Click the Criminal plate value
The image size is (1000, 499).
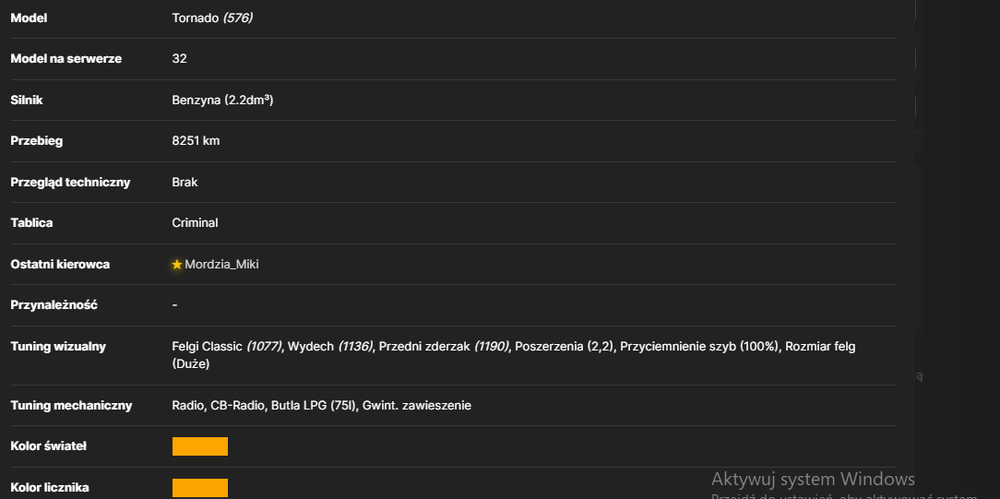[195, 223]
